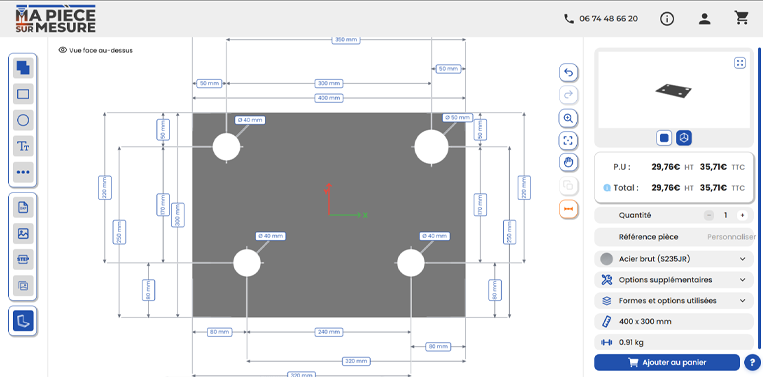Select the combined shapes tool in left toolbar

23,68
